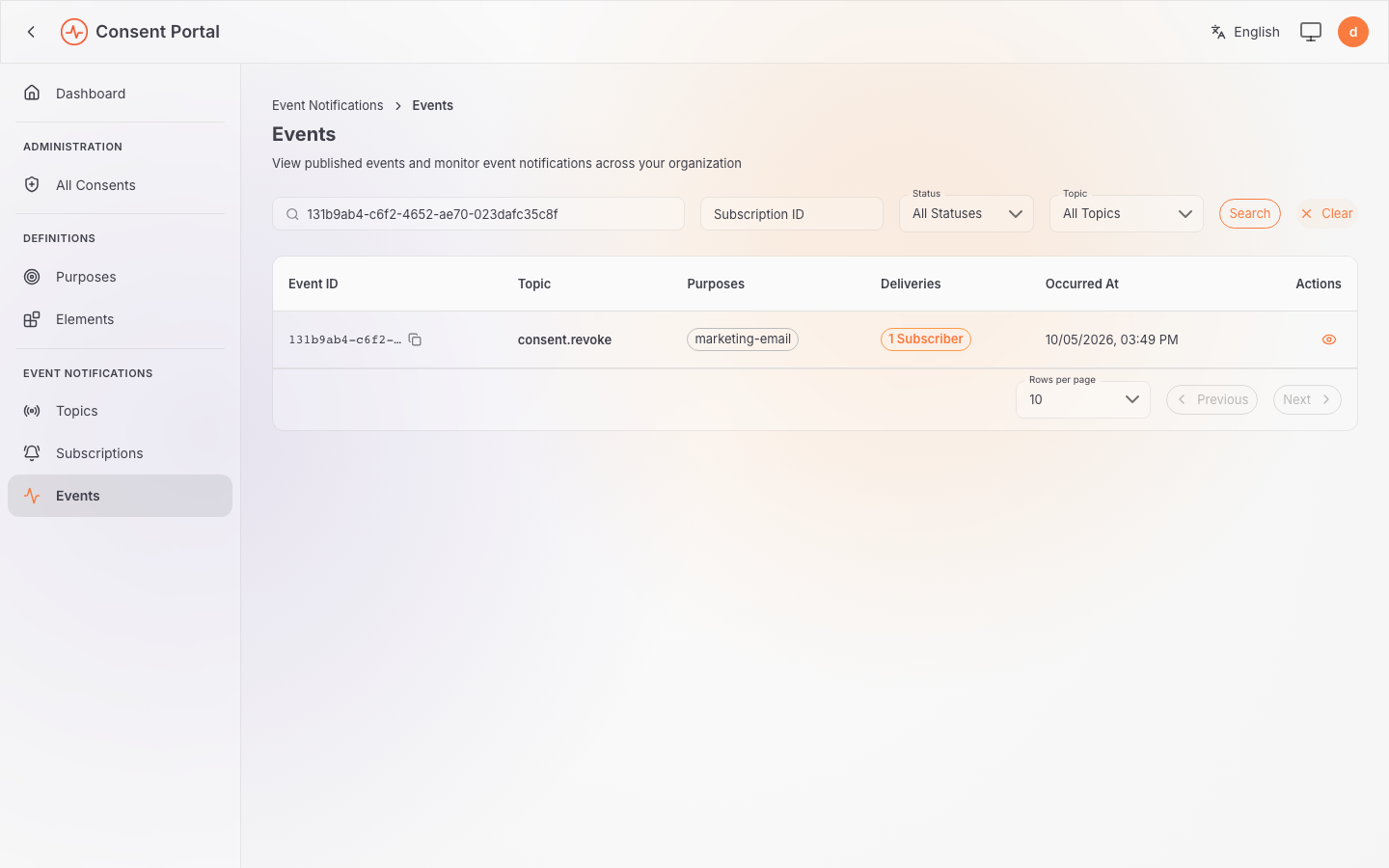Click the Deliveries column header
1389x868 pixels.
pos(911,284)
